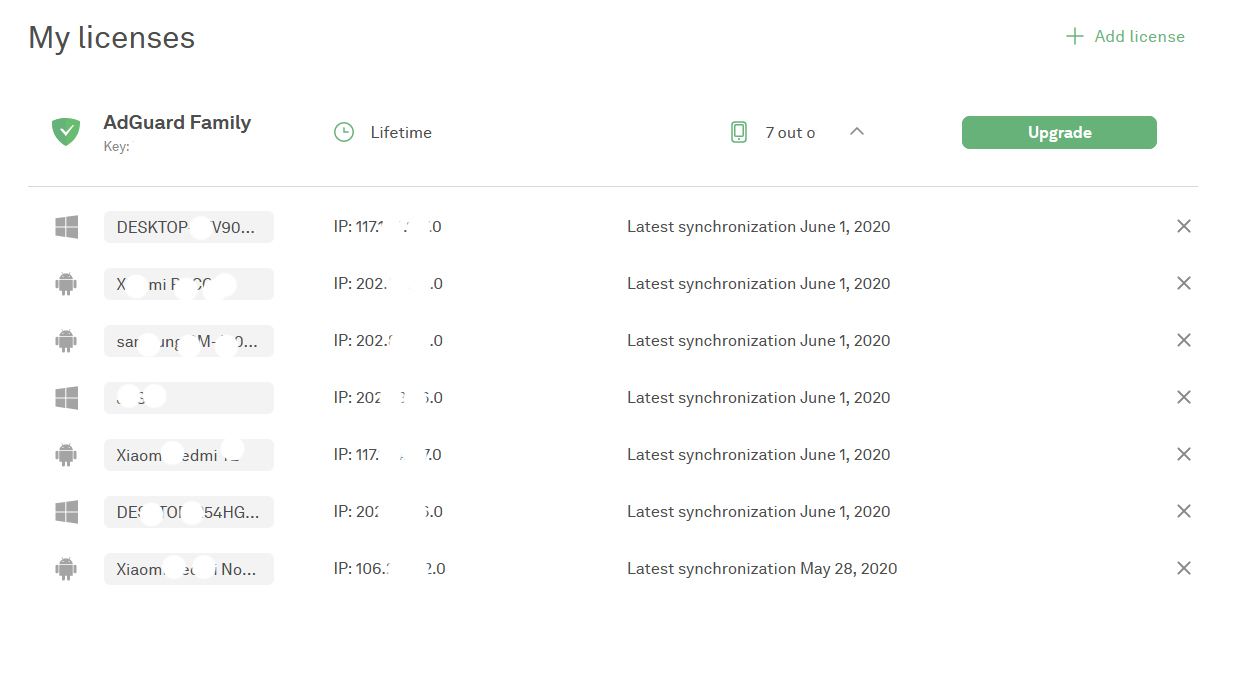This screenshot has height=690, width=1245.
Task: Click the 7 out of devices count
Action: 790,133
